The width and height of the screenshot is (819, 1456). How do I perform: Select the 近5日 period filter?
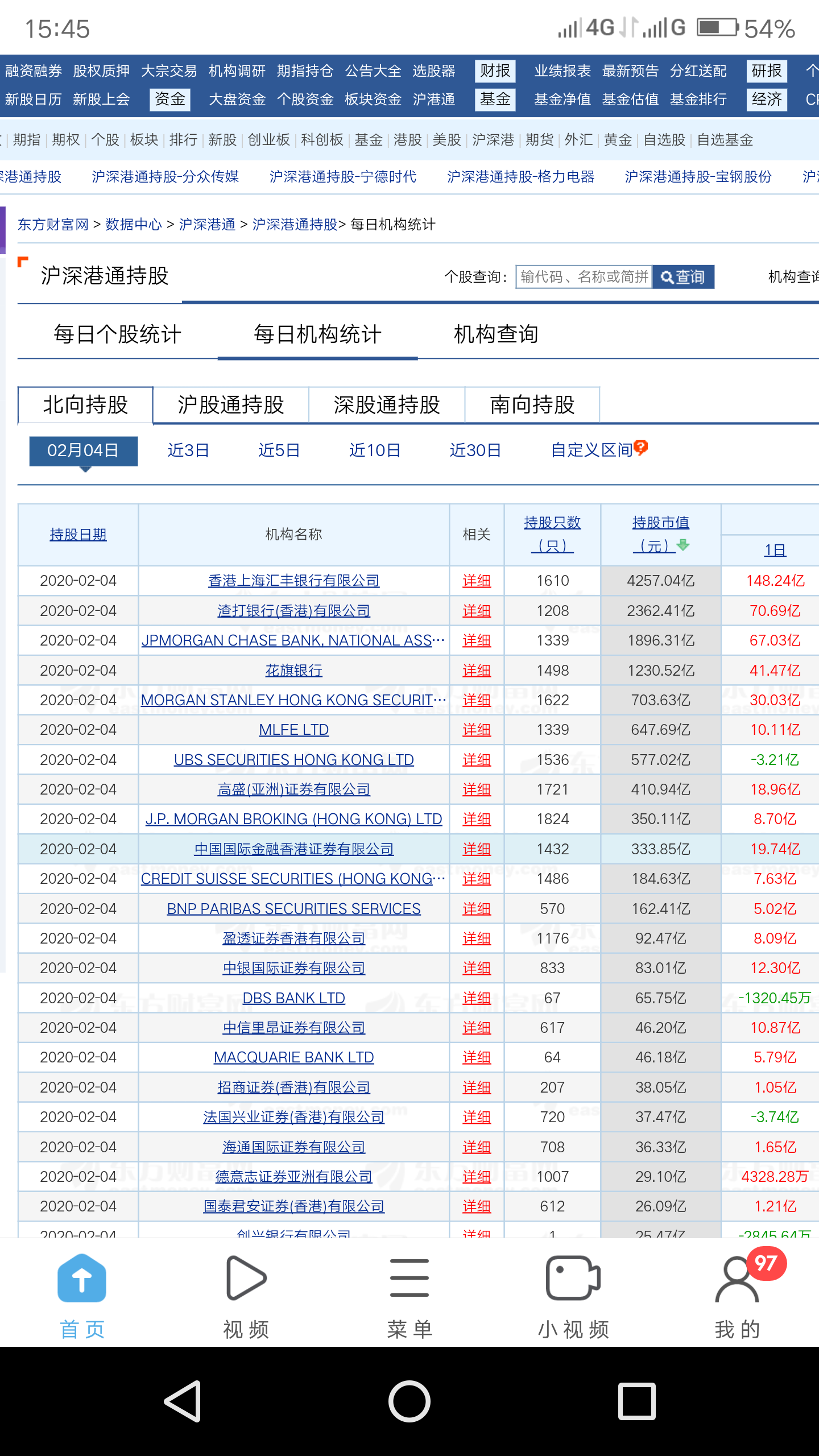(x=279, y=450)
